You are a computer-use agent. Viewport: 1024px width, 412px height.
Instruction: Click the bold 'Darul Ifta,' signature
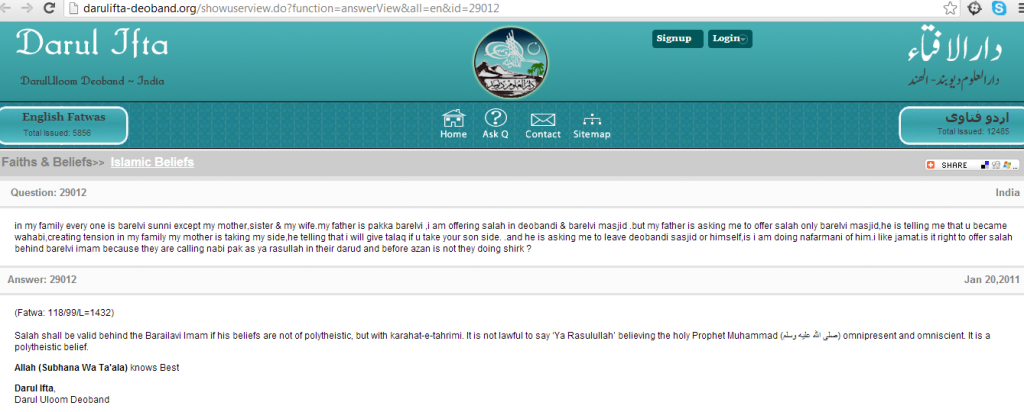(35, 388)
